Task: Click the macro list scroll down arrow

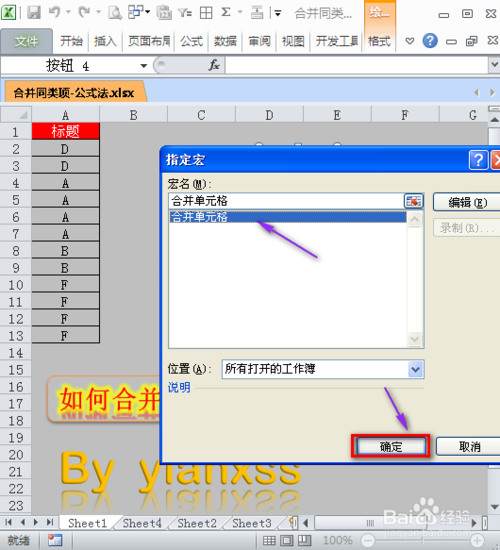Action: pos(414,339)
